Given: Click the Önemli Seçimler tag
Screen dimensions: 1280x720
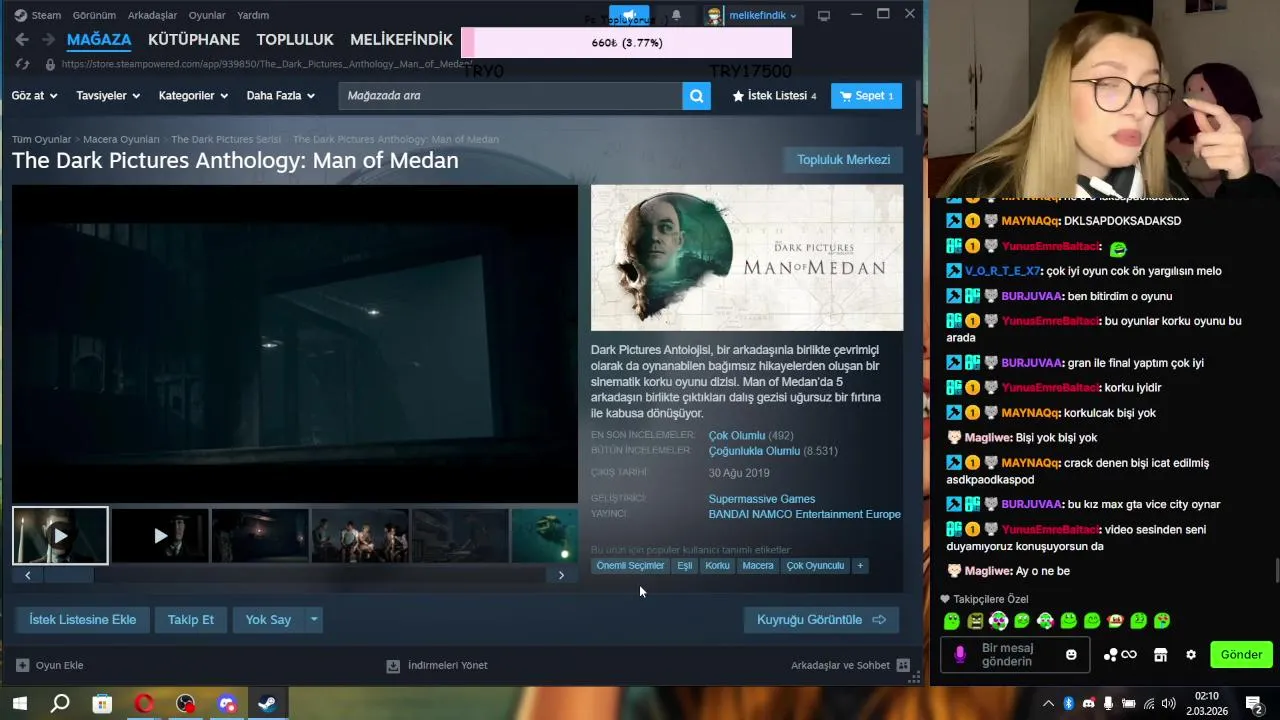Looking at the screenshot, I should coord(630,566).
